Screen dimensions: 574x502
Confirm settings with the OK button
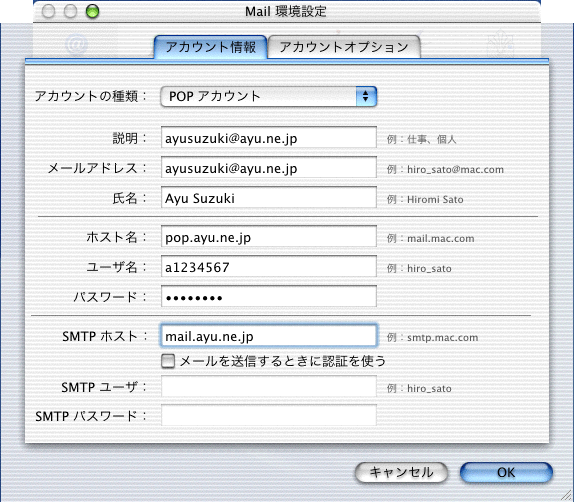click(506, 472)
